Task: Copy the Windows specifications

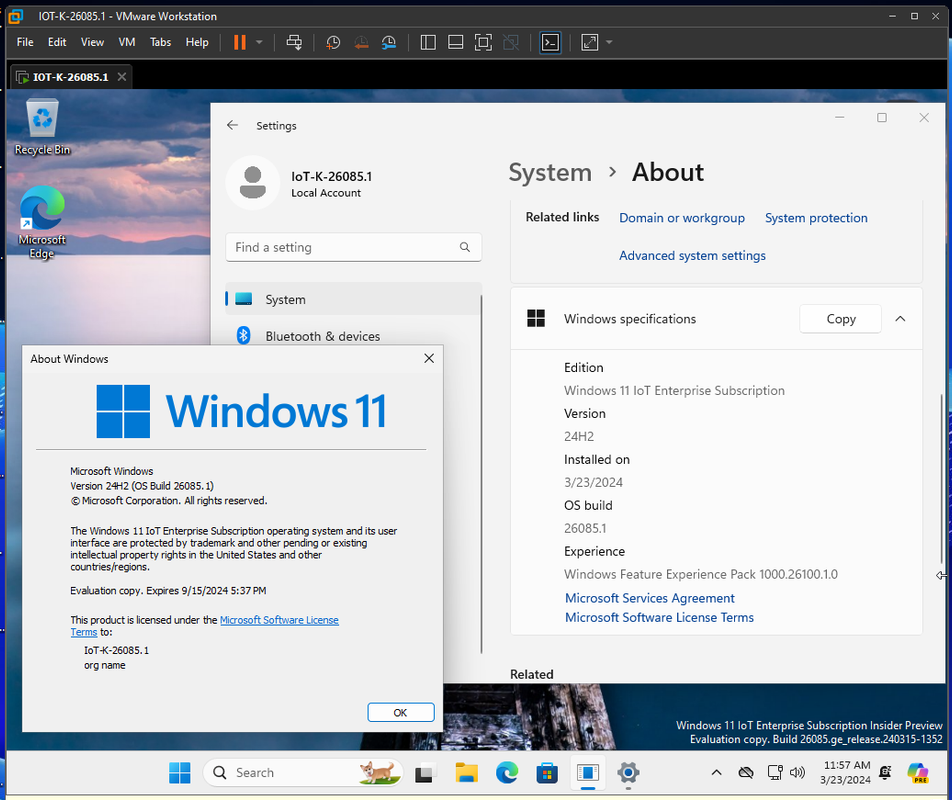Action: pos(840,319)
